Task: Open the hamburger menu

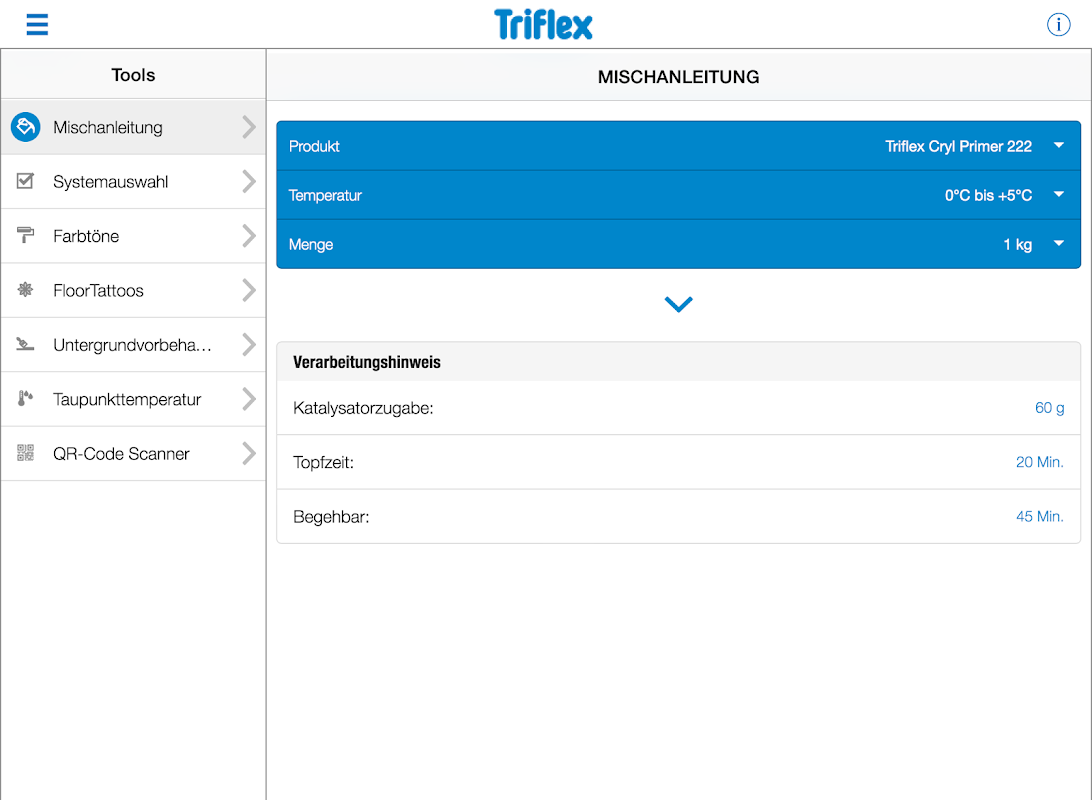Action: click(x=37, y=24)
